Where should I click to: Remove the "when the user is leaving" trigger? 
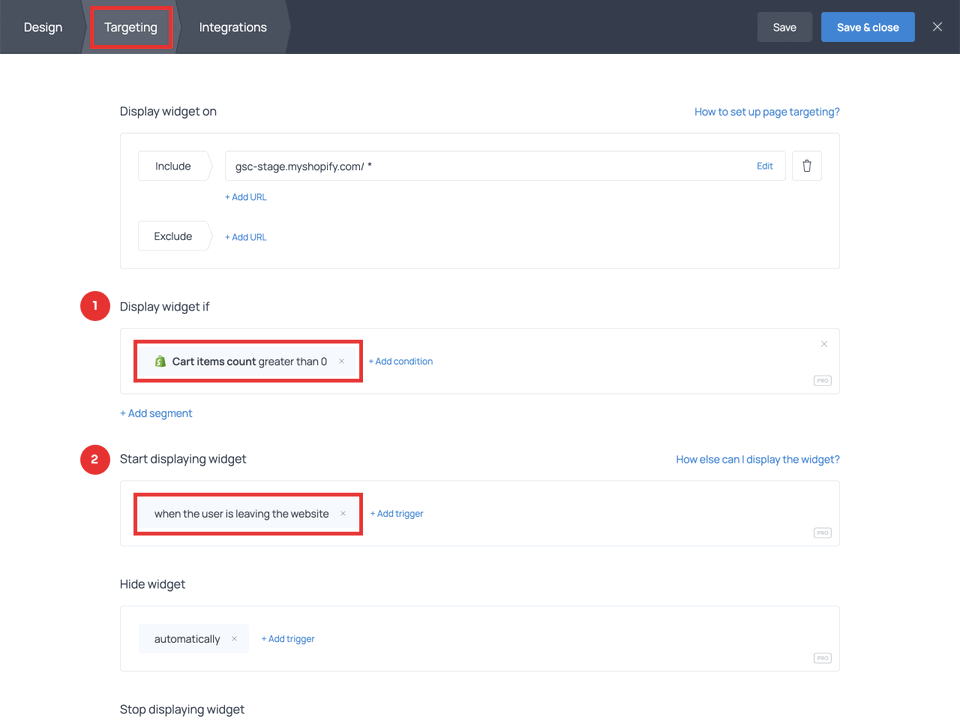point(343,513)
